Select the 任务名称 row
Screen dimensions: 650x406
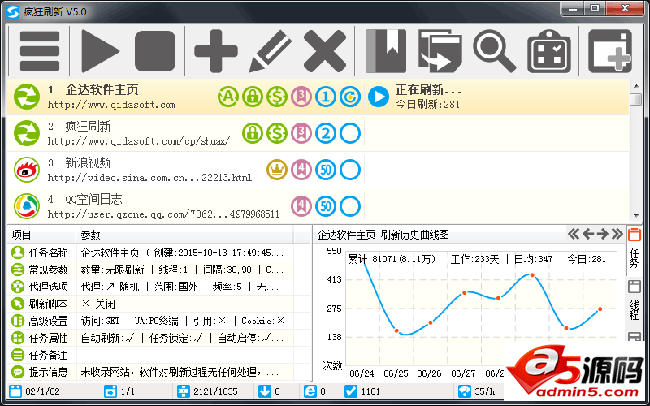pyautogui.click(x=159, y=253)
